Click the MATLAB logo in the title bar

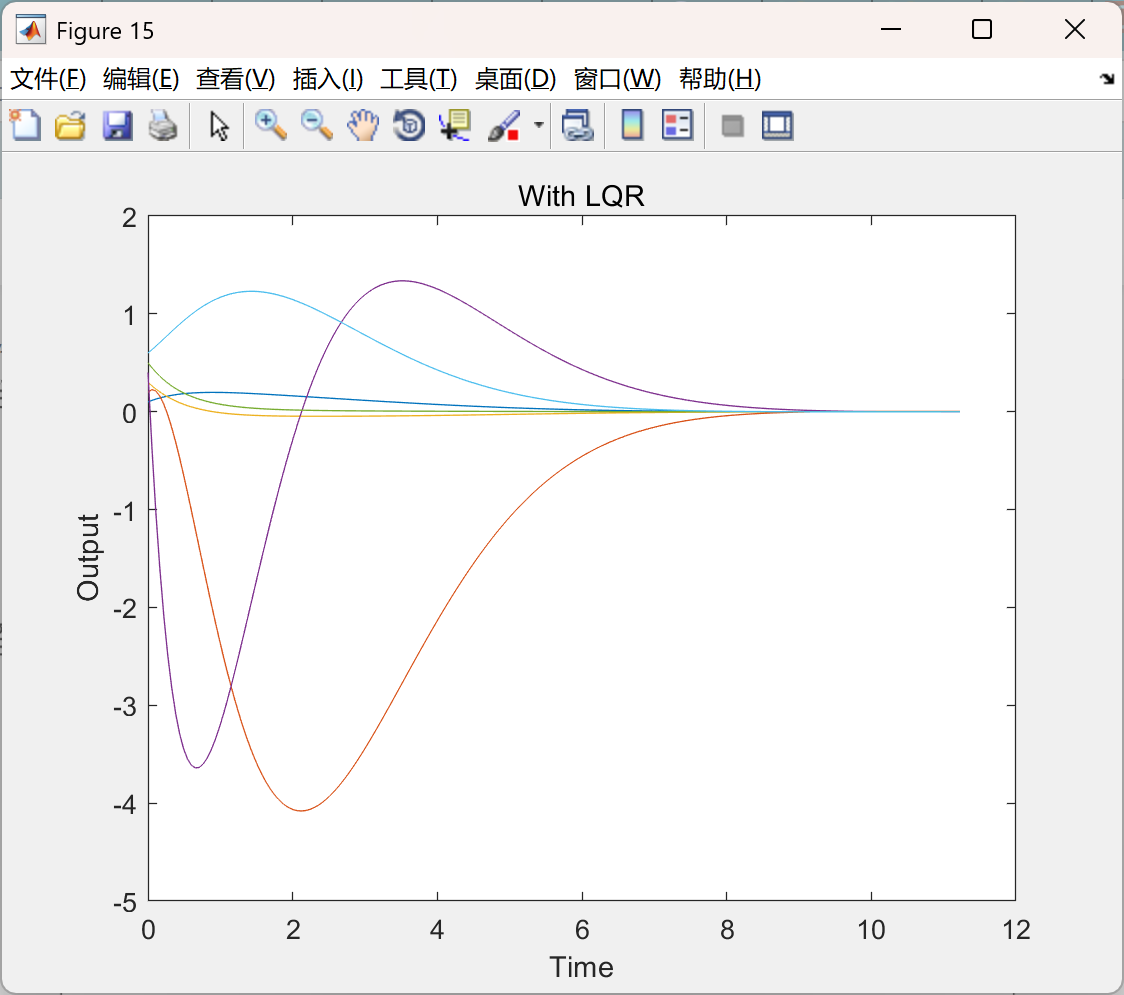tap(31, 30)
